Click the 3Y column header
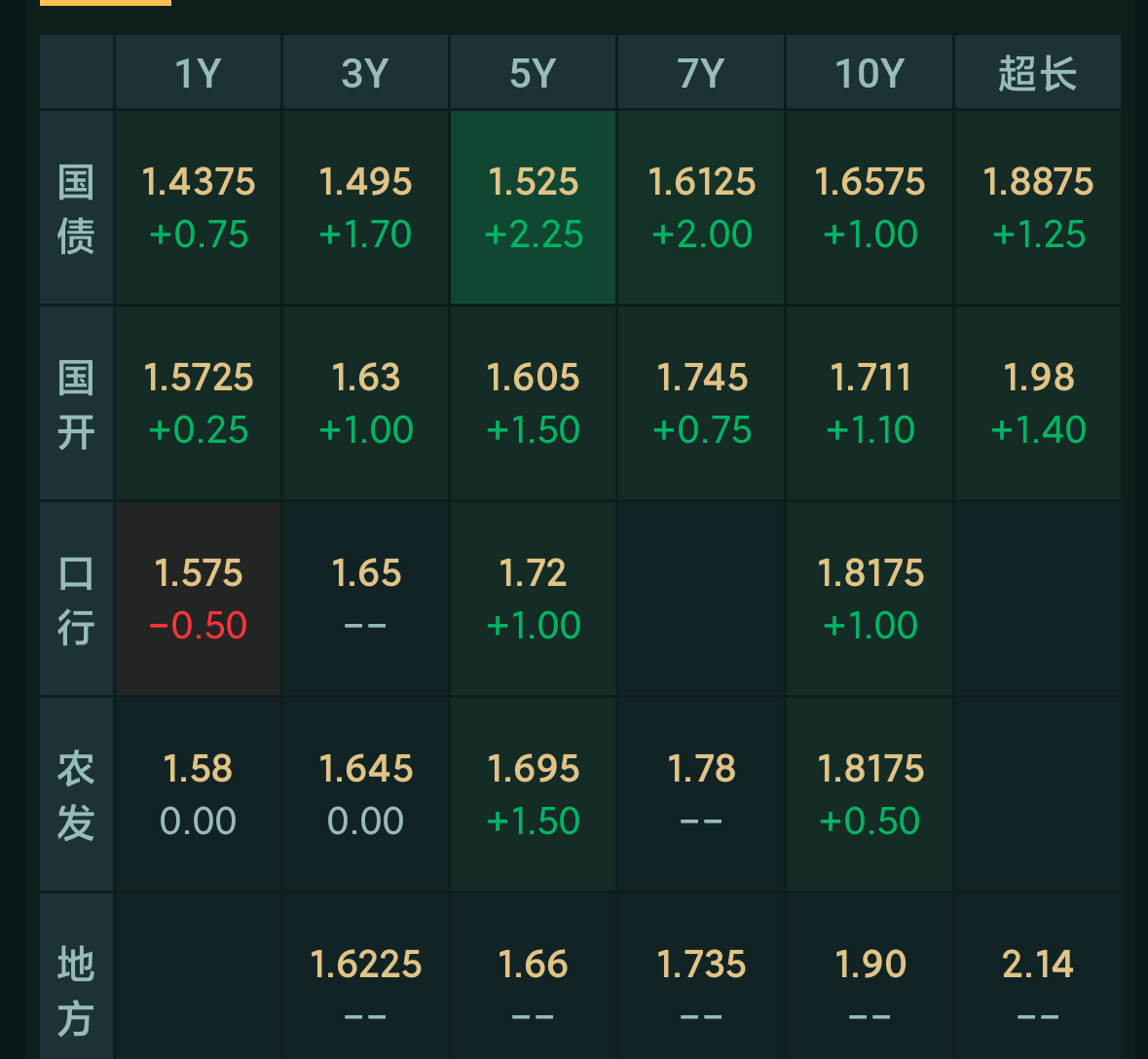Image resolution: width=1148 pixels, height=1059 pixels. tap(365, 71)
